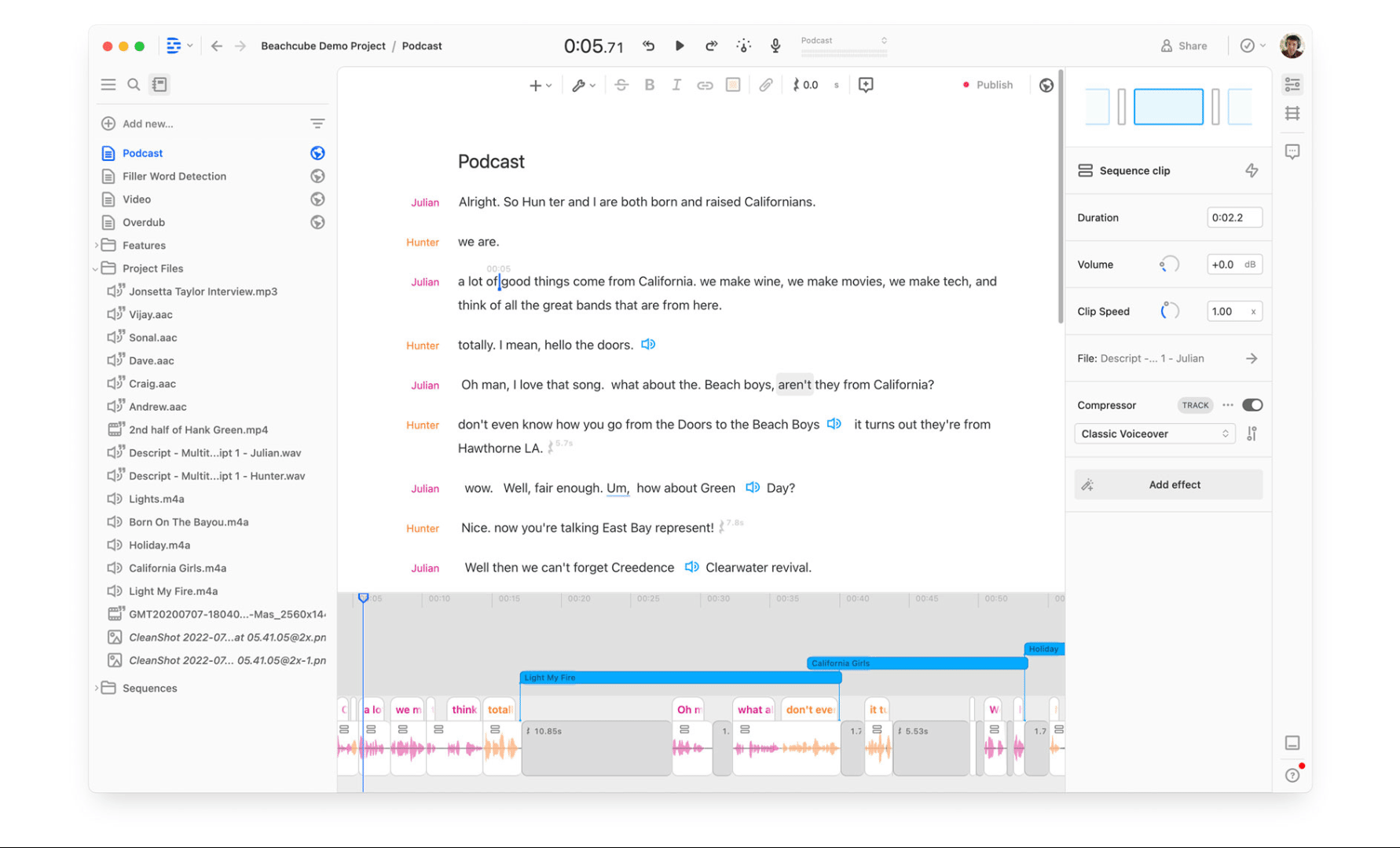Play audio preview next to 'hello the doors'
1400x848 pixels.
(648, 344)
